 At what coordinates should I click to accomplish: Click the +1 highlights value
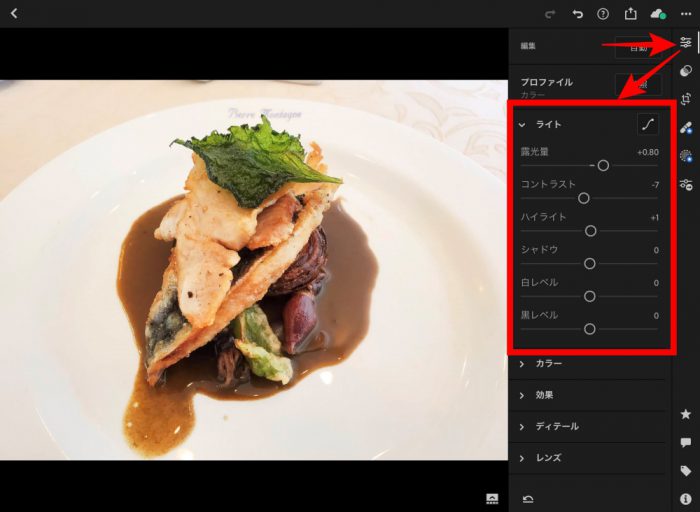[654, 218]
